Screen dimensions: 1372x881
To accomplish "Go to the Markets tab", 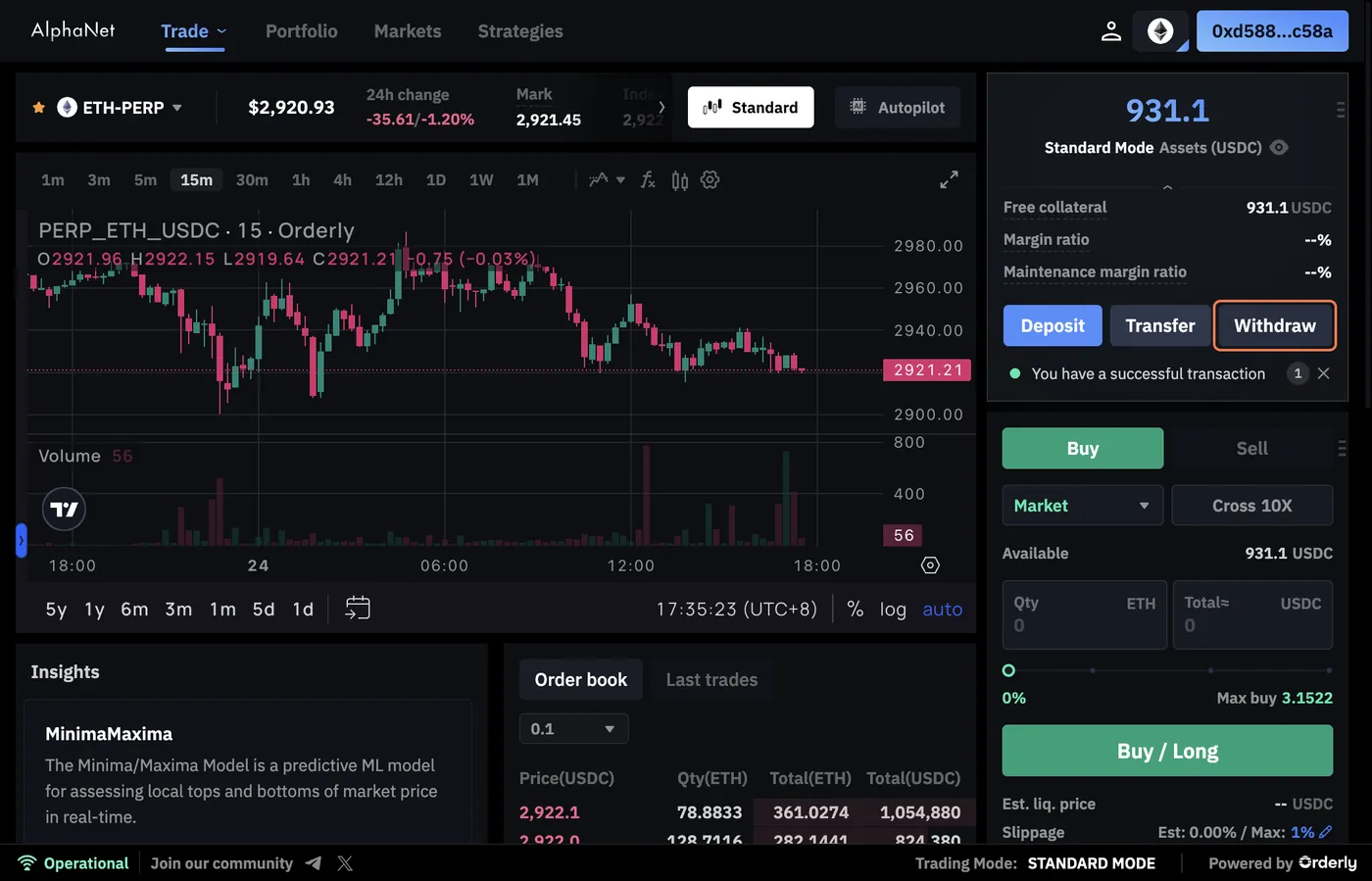I will coord(408,31).
